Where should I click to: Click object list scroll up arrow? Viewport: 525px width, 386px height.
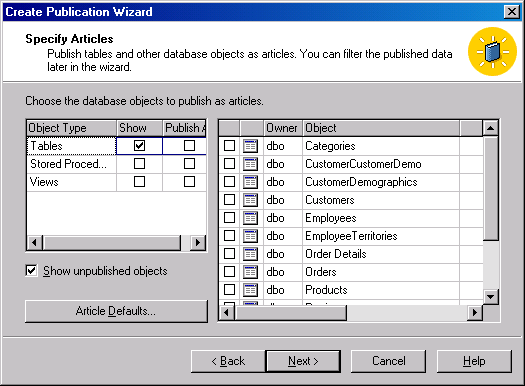(491, 128)
